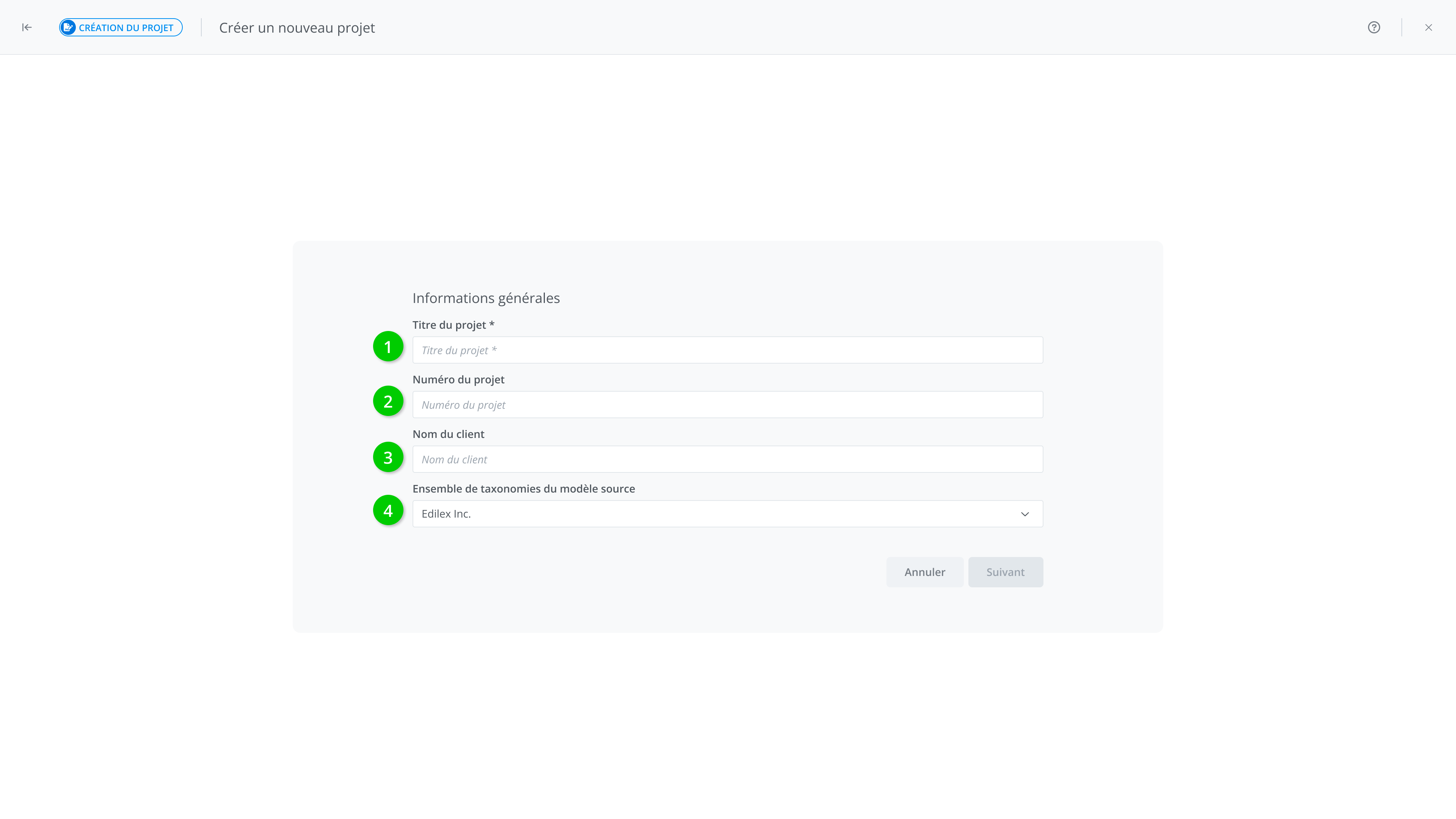The width and height of the screenshot is (1456, 819).
Task: Click the collapse panel arrow icon
Action: click(27, 27)
